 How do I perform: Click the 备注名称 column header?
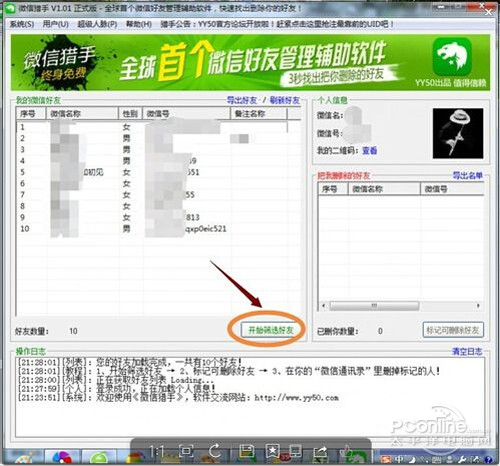(x=259, y=114)
